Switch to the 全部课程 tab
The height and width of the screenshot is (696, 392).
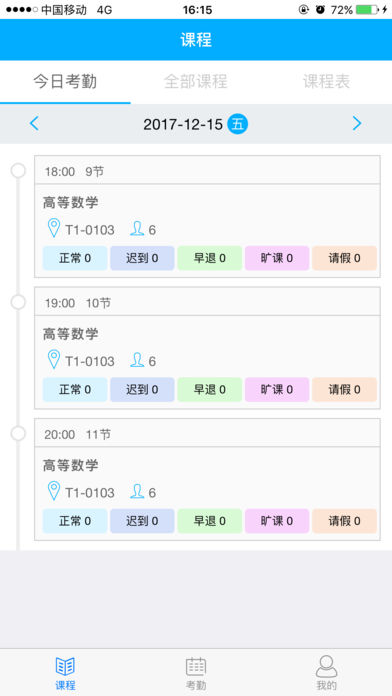coord(196,82)
